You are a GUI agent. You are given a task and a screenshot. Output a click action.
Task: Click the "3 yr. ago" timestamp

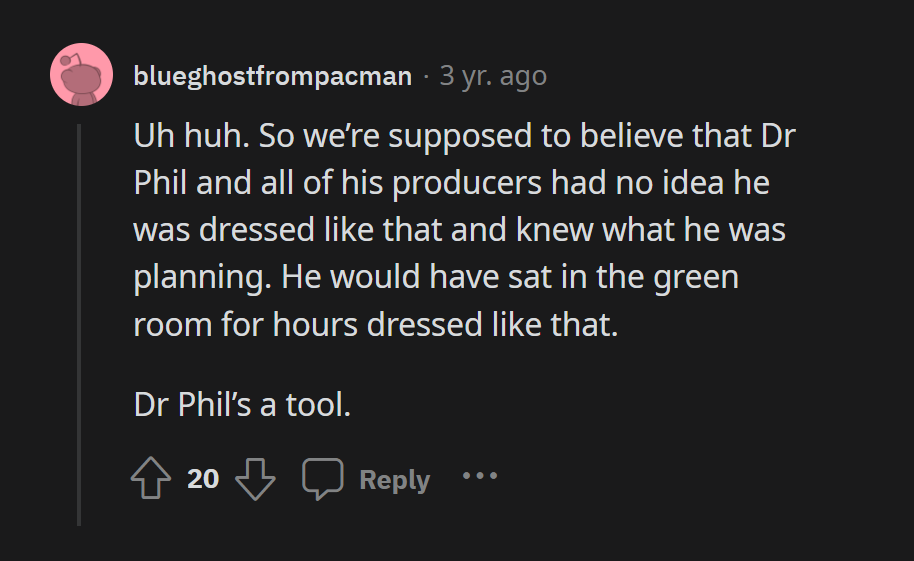point(493,76)
